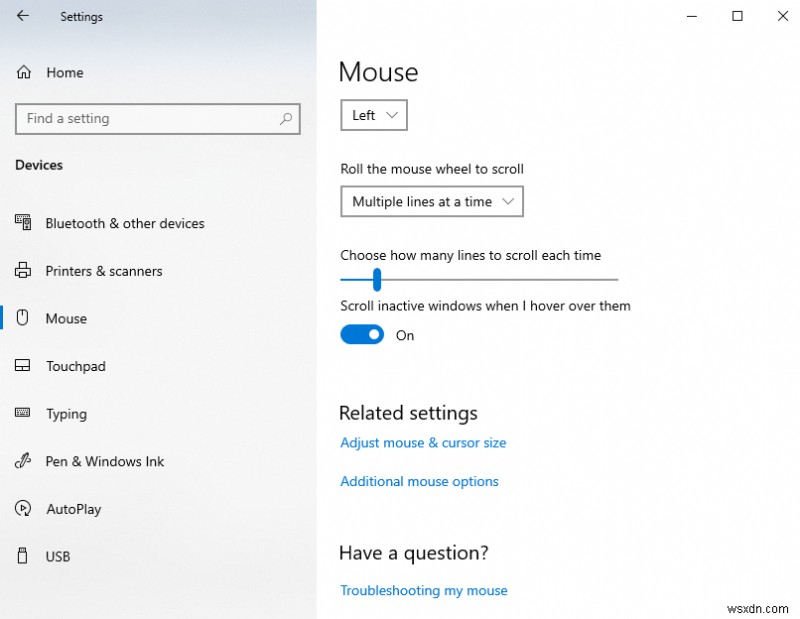800x619 pixels.
Task: Open the primary mouse button dropdown
Action: (373, 115)
